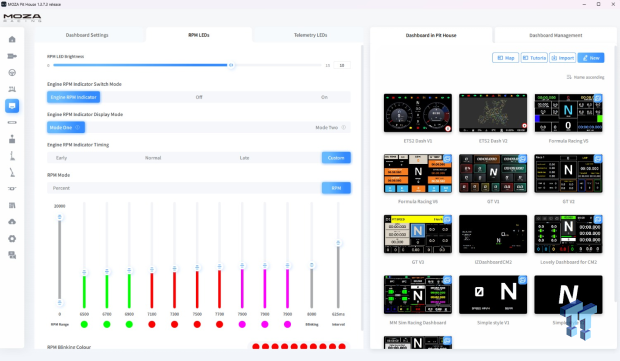The height and width of the screenshot is (361, 620).
Task: Open the Home page from the sidebar
Action: click(x=12, y=39)
